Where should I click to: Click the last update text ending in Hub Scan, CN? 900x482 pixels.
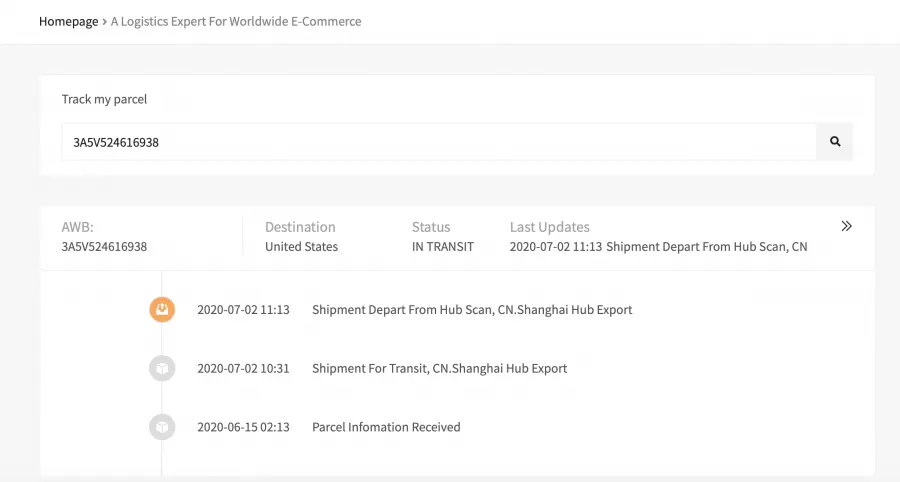point(658,246)
